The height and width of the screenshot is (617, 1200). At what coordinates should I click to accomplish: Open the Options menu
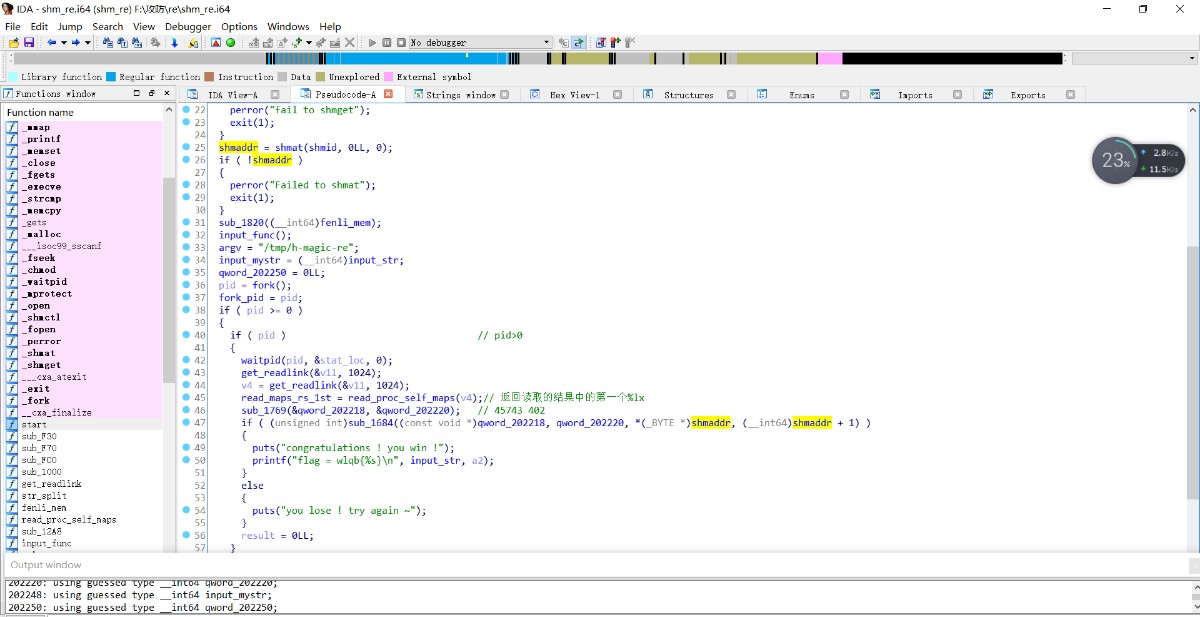point(239,26)
